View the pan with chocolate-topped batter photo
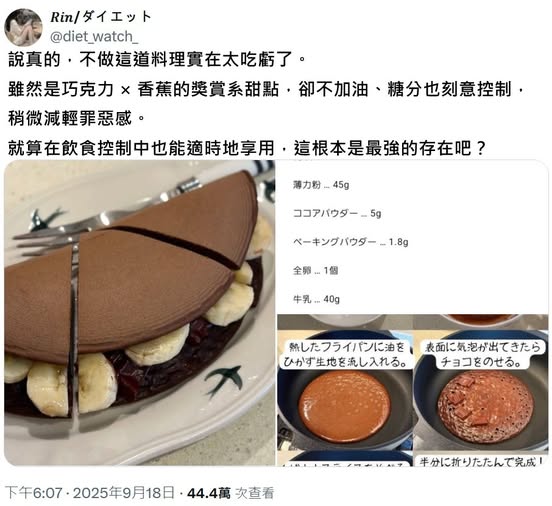The image size is (552, 506). pos(481,391)
